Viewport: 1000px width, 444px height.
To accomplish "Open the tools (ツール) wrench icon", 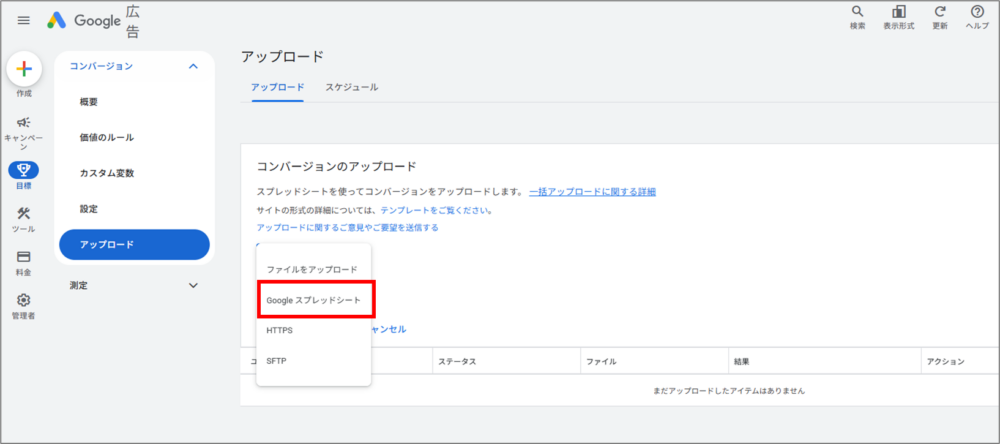I will tap(24, 214).
